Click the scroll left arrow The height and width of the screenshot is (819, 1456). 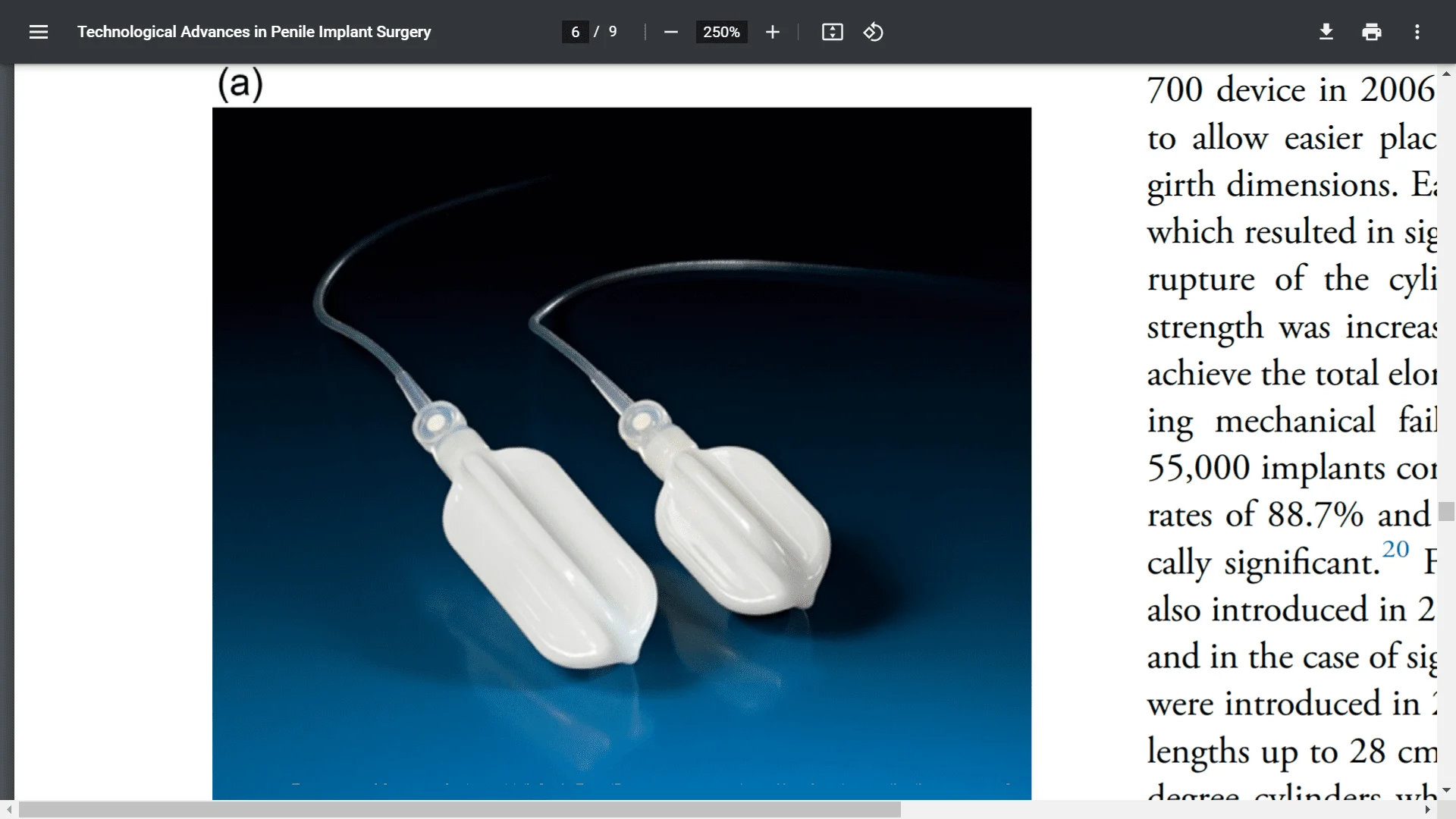click(8, 810)
